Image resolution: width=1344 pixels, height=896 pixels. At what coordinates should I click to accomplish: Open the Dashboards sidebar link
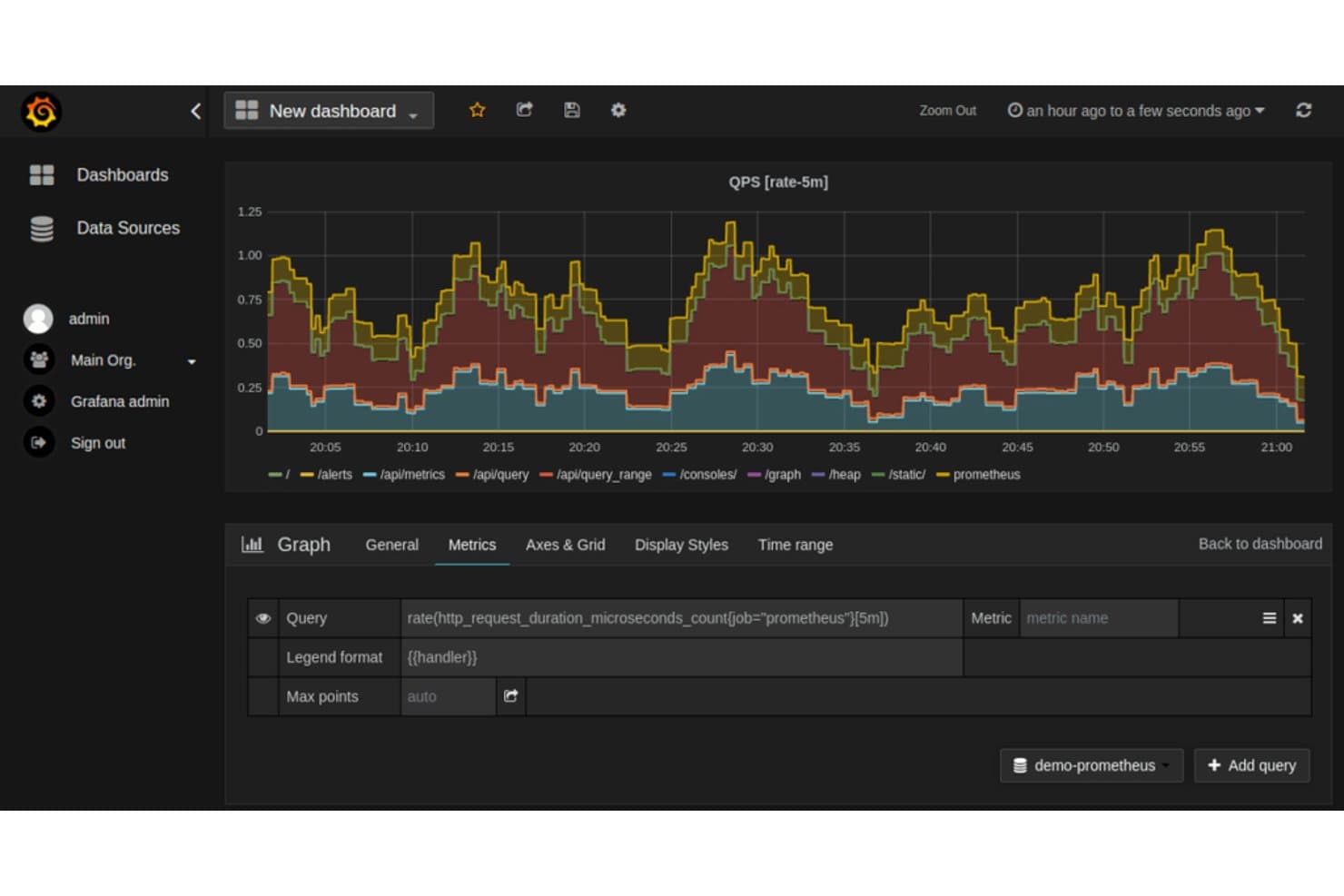coord(123,175)
